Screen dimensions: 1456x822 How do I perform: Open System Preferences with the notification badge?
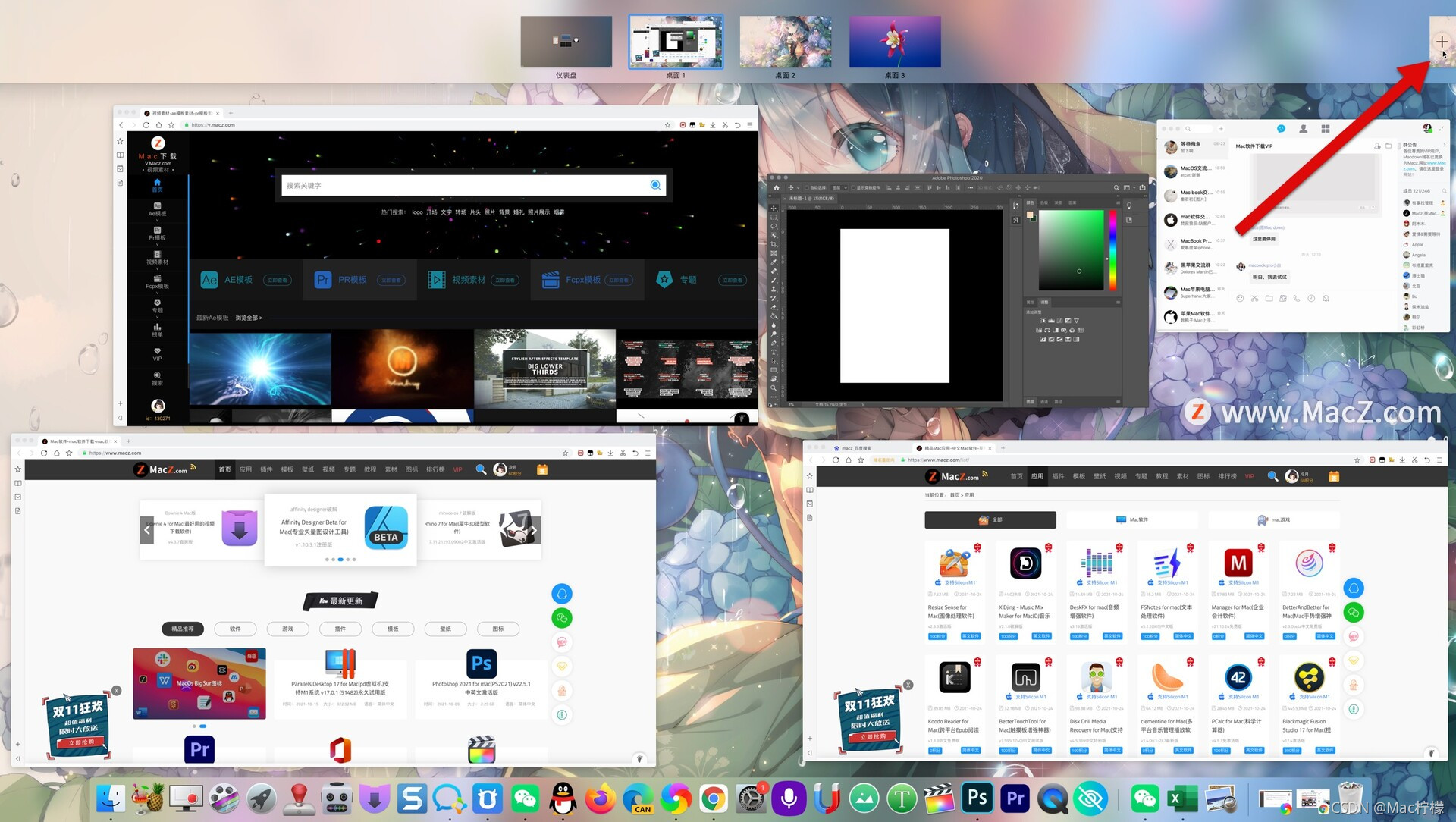click(x=751, y=798)
